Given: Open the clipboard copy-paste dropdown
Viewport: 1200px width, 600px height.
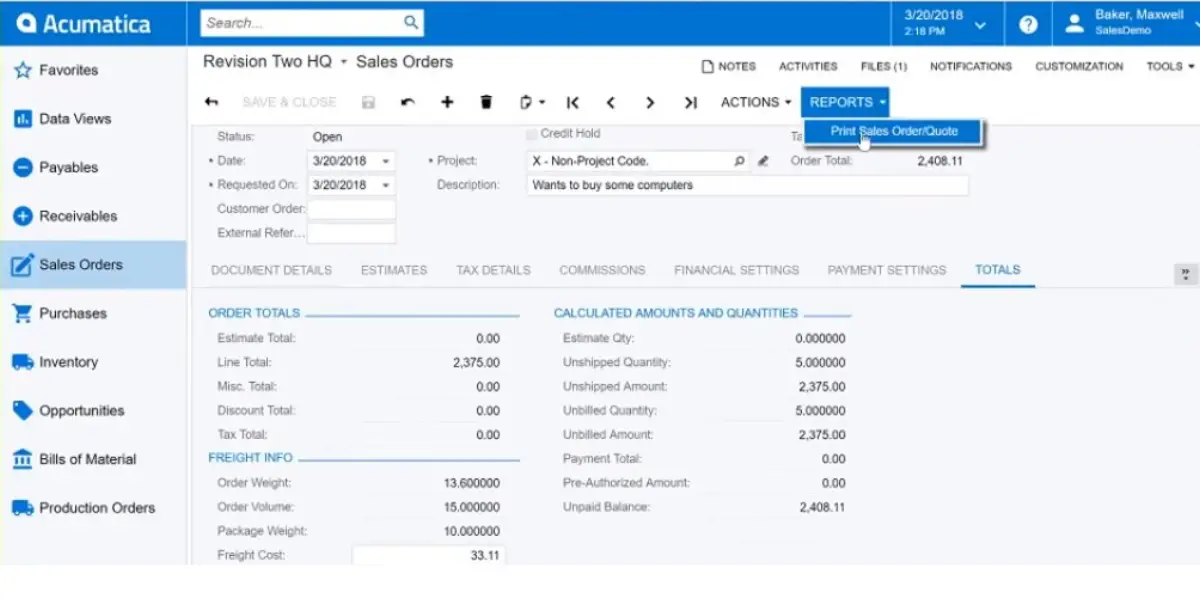Looking at the screenshot, I should tap(532, 102).
